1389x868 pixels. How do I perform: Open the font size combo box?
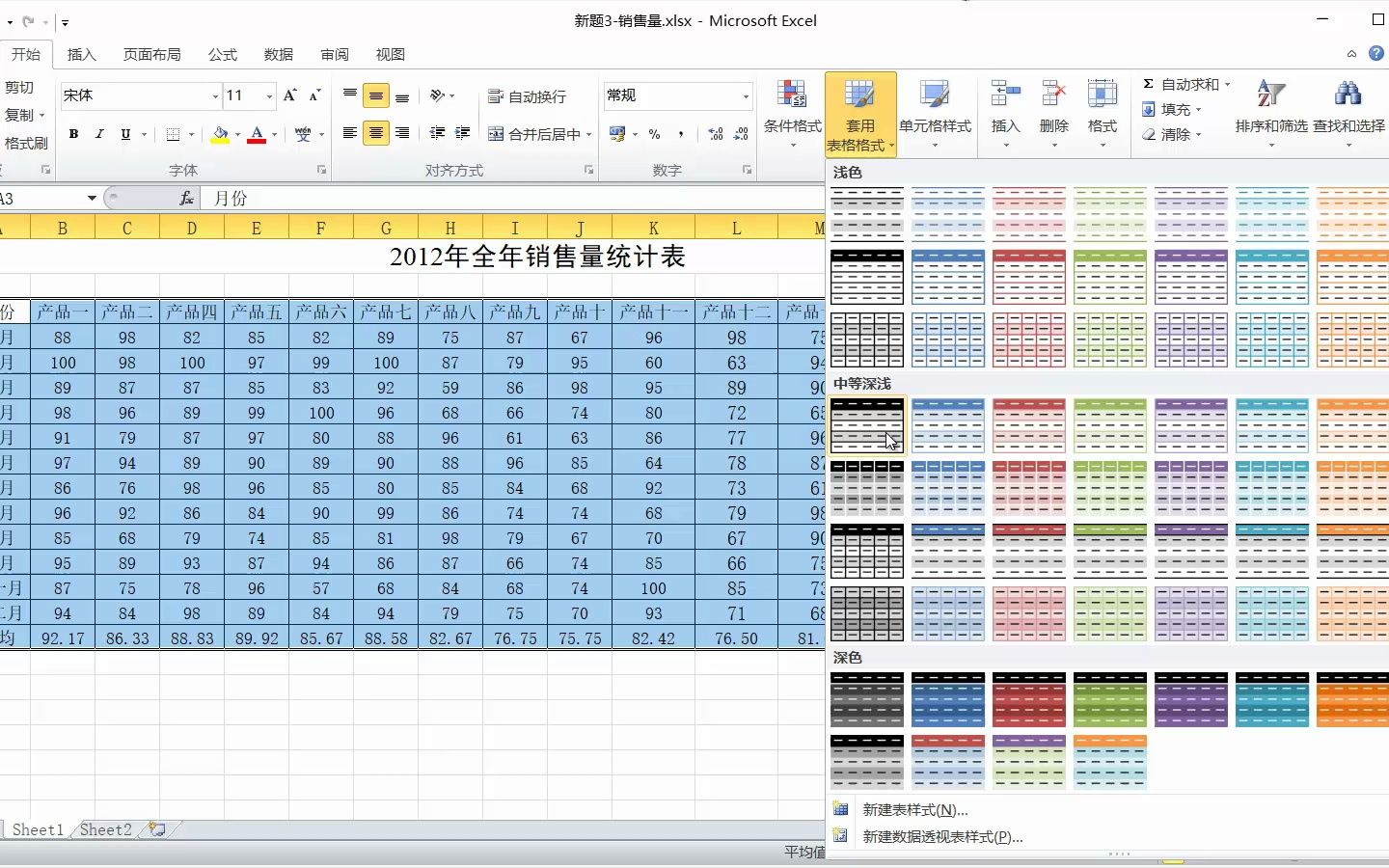click(x=249, y=95)
